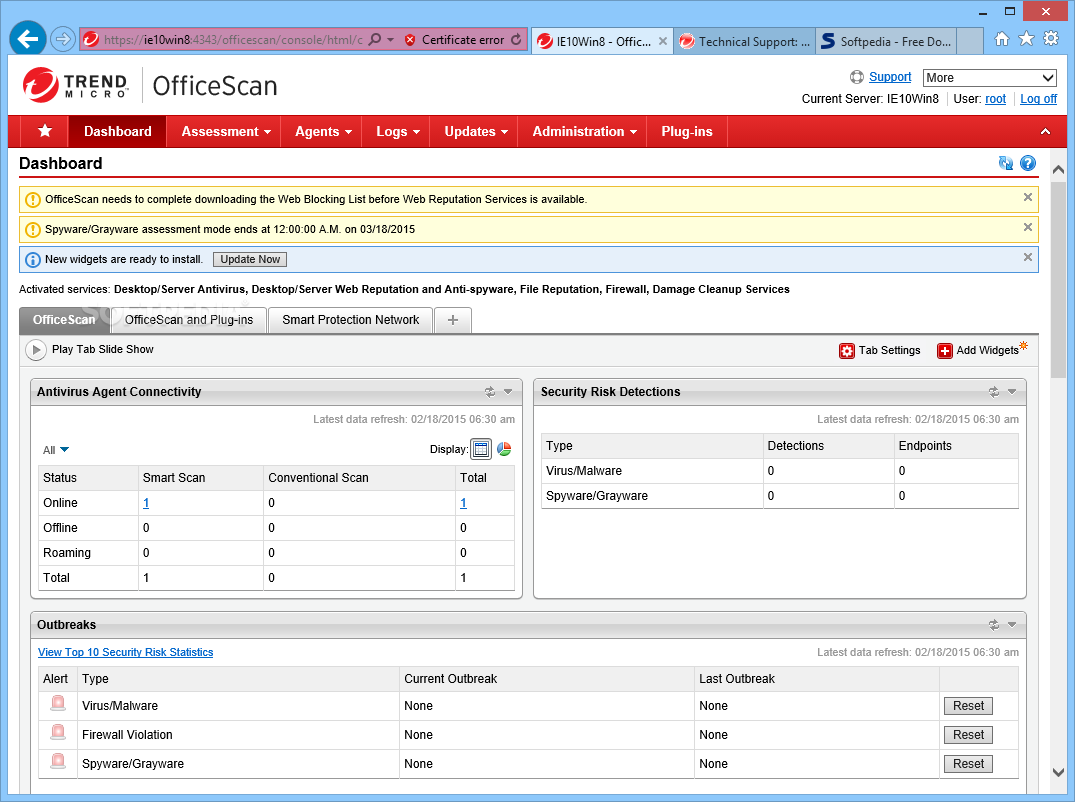Open the Plug-ins menu item
The width and height of the screenshot is (1075, 802).
tap(686, 132)
